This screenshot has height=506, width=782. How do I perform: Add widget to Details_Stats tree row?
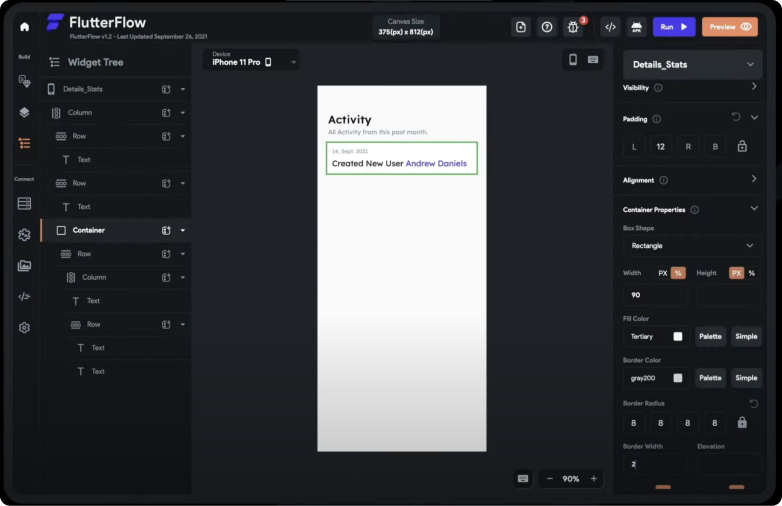[x=166, y=89]
